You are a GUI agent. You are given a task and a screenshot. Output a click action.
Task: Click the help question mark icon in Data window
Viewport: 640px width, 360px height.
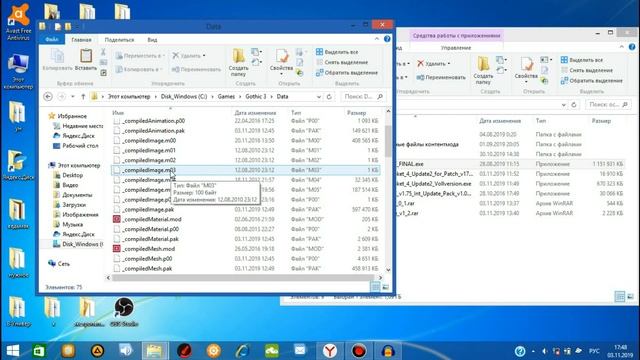[x=387, y=39]
